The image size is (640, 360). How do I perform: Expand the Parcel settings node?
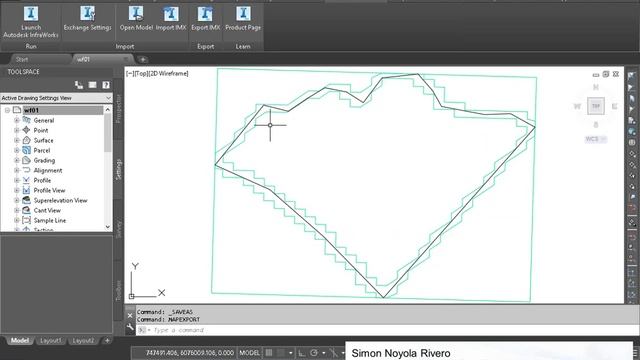(17, 150)
